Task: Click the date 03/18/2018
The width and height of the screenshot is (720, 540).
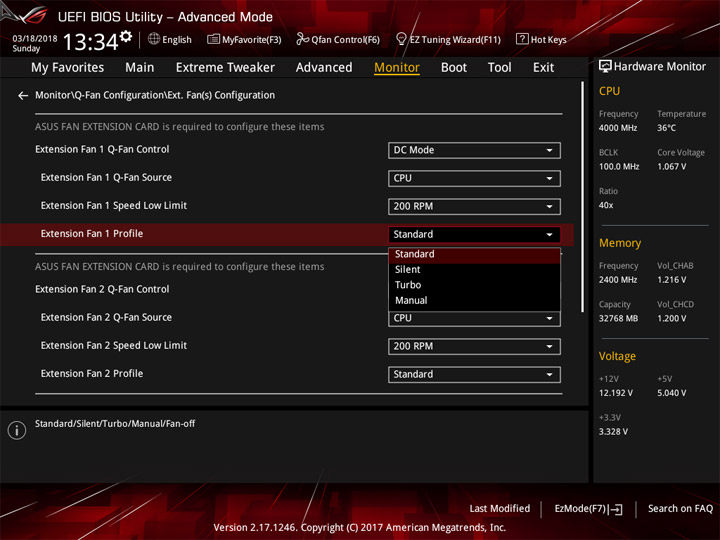Action: [34, 38]
